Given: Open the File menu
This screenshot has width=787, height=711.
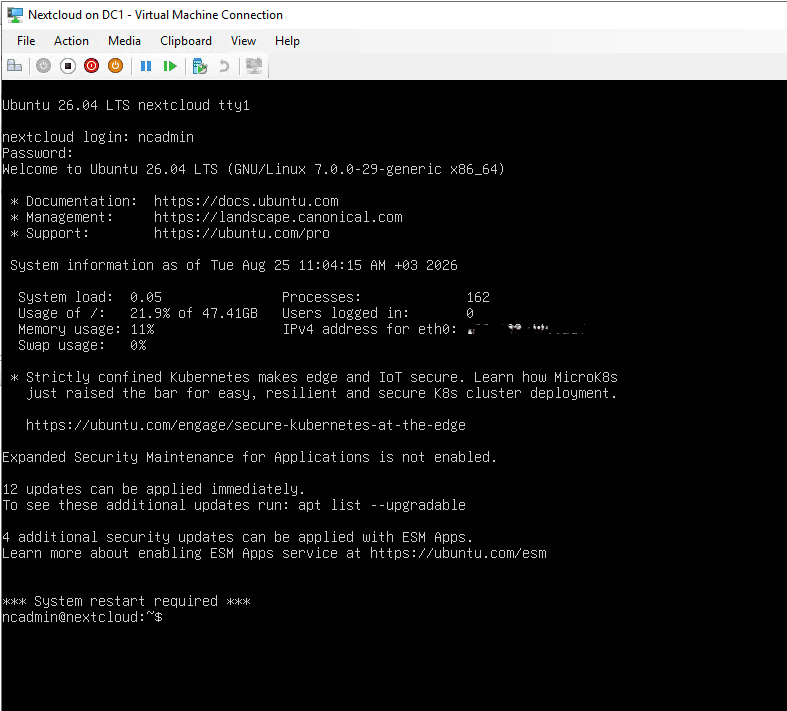Looking at the screenshot, I should pyautogui.click(x=26, y=41).
